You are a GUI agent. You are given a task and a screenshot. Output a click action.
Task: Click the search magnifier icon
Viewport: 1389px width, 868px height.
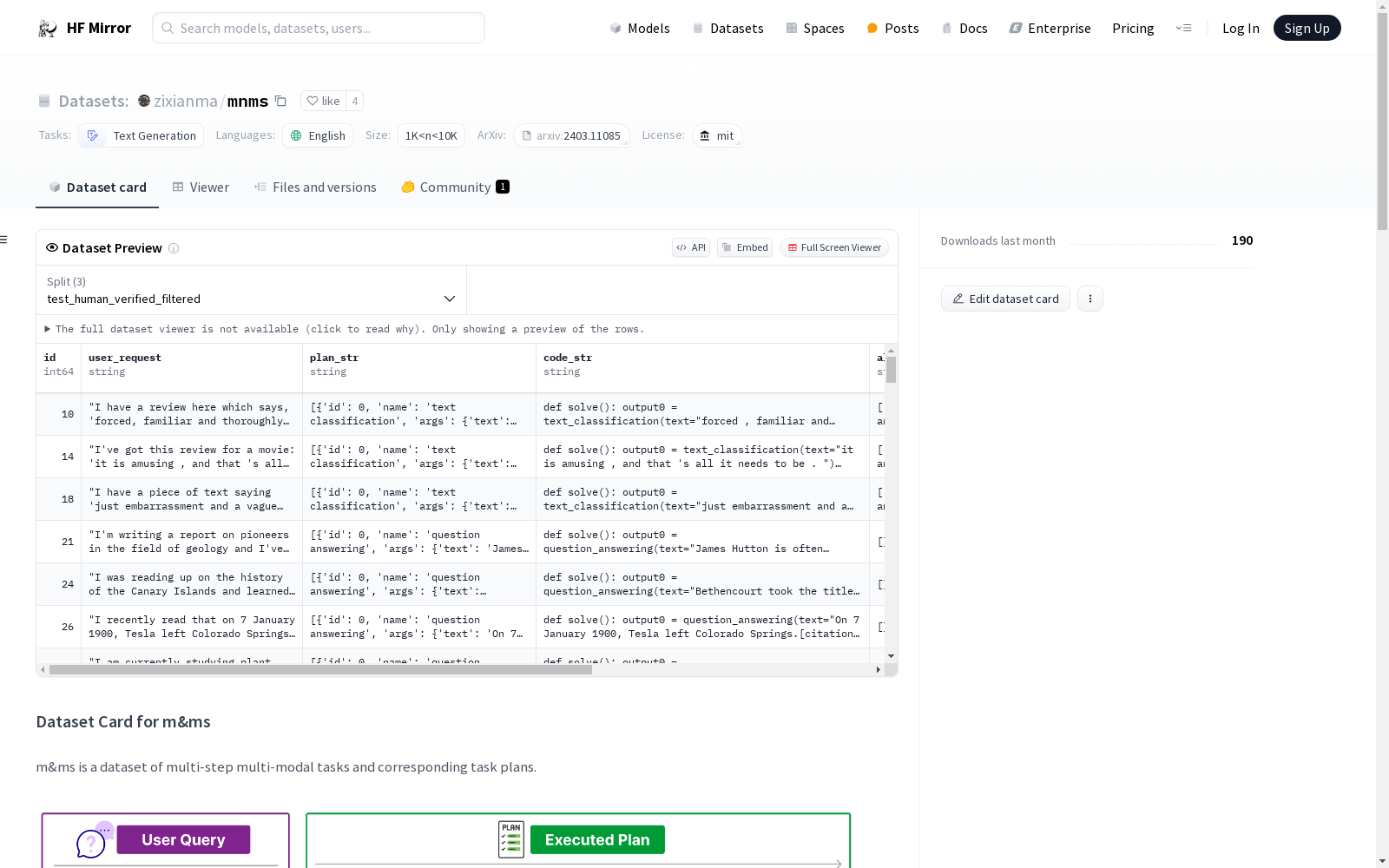[168, 28]
